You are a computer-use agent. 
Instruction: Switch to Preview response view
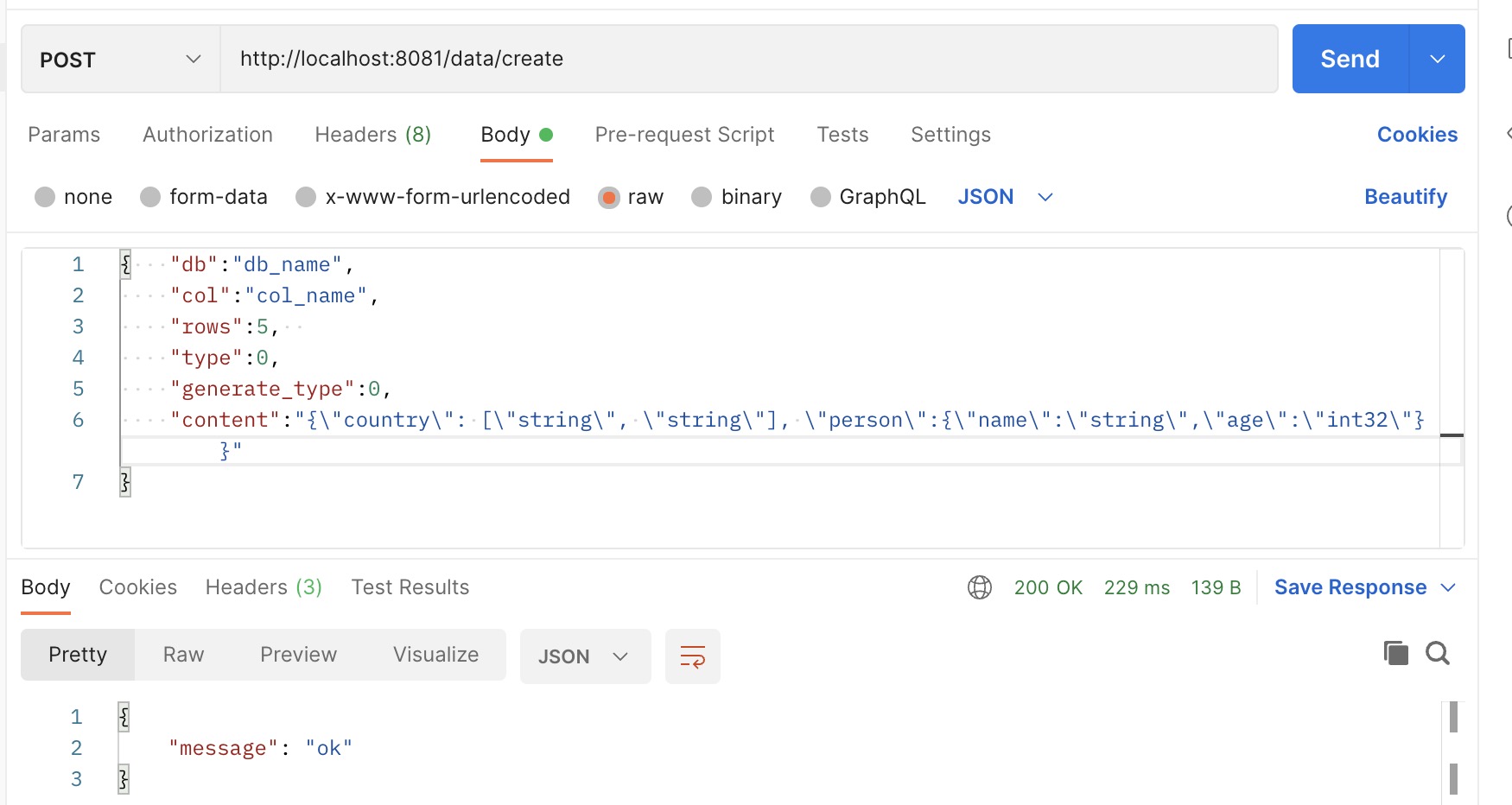pos(299,655)
